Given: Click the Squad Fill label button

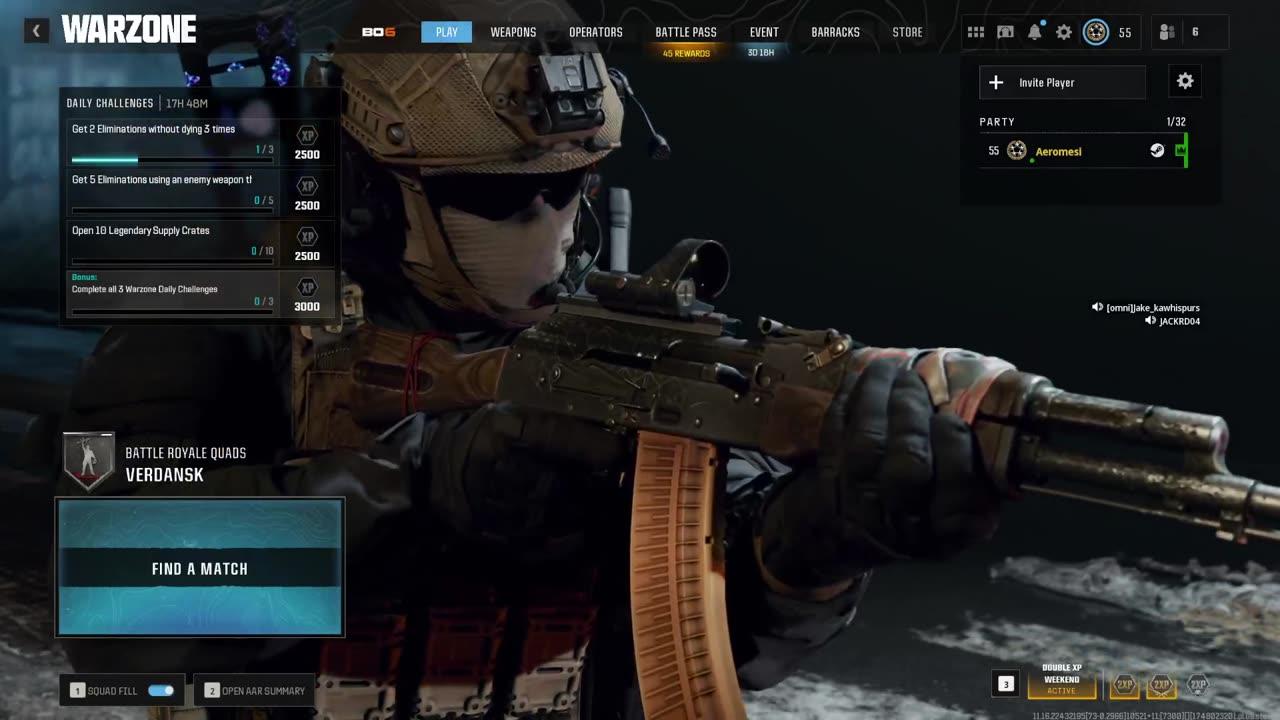Looking at the screenshot, I should tap(113, 691).
